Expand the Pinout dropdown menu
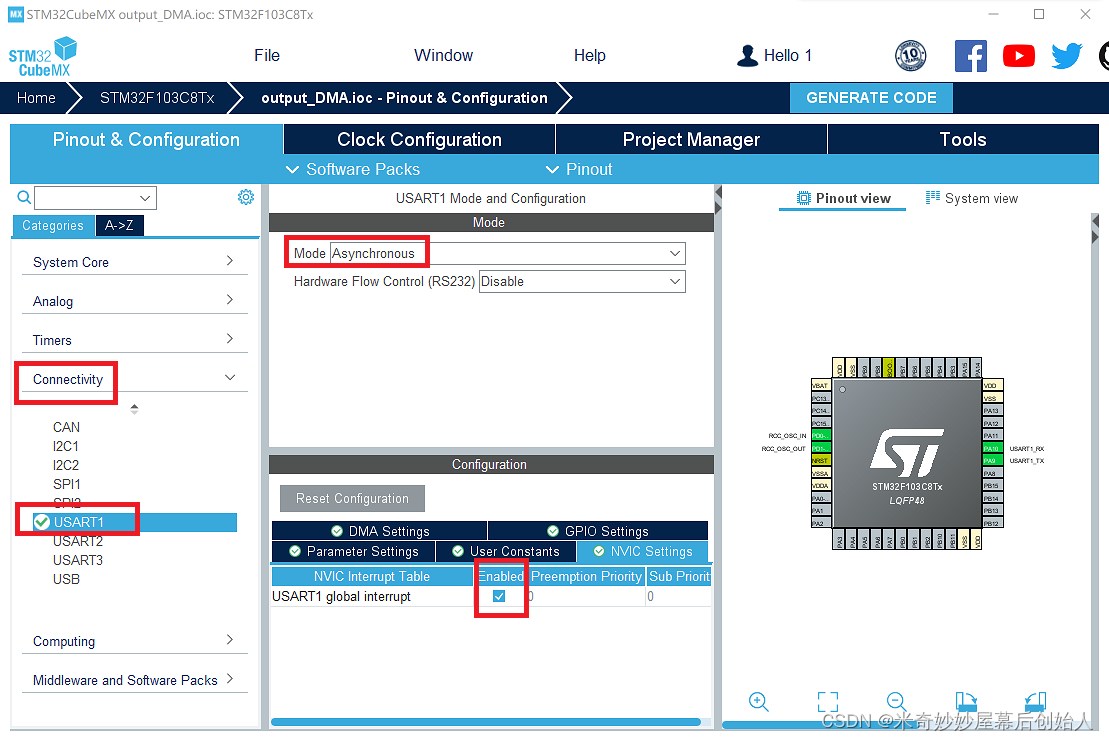Screen dimensions: 1109x741 click(579, 169)
